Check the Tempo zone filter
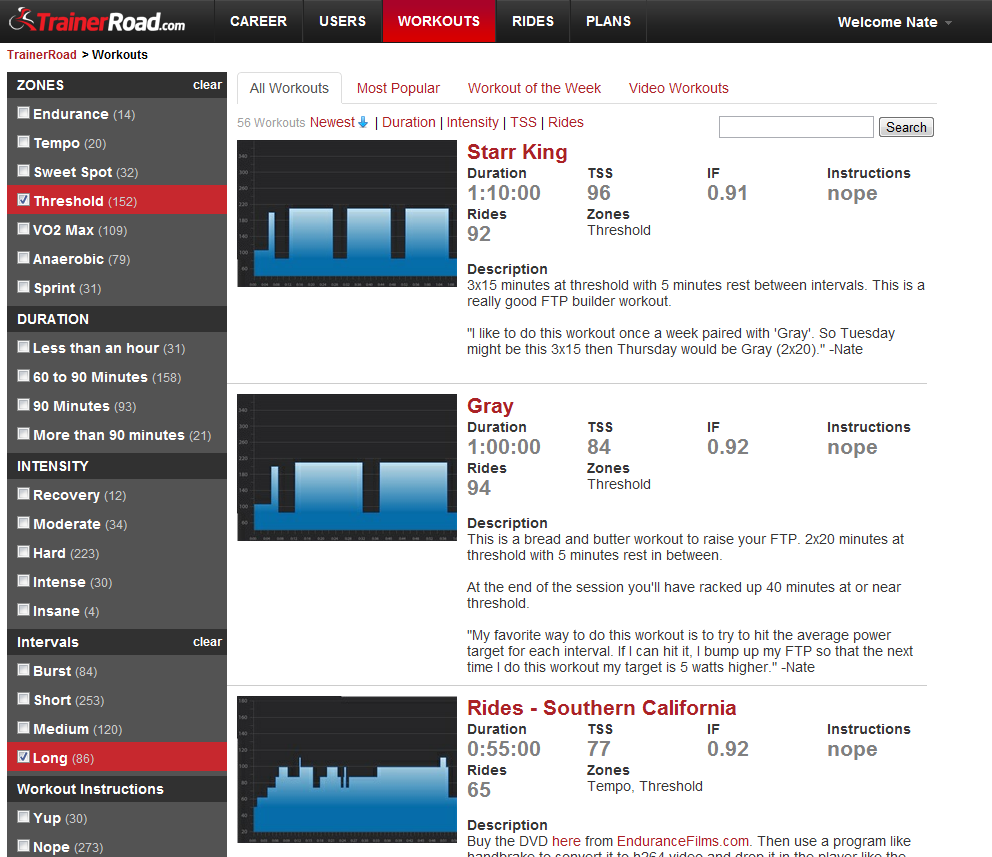Image resolution: width=992 pixels, height=857 pixels. pos(23,142)
